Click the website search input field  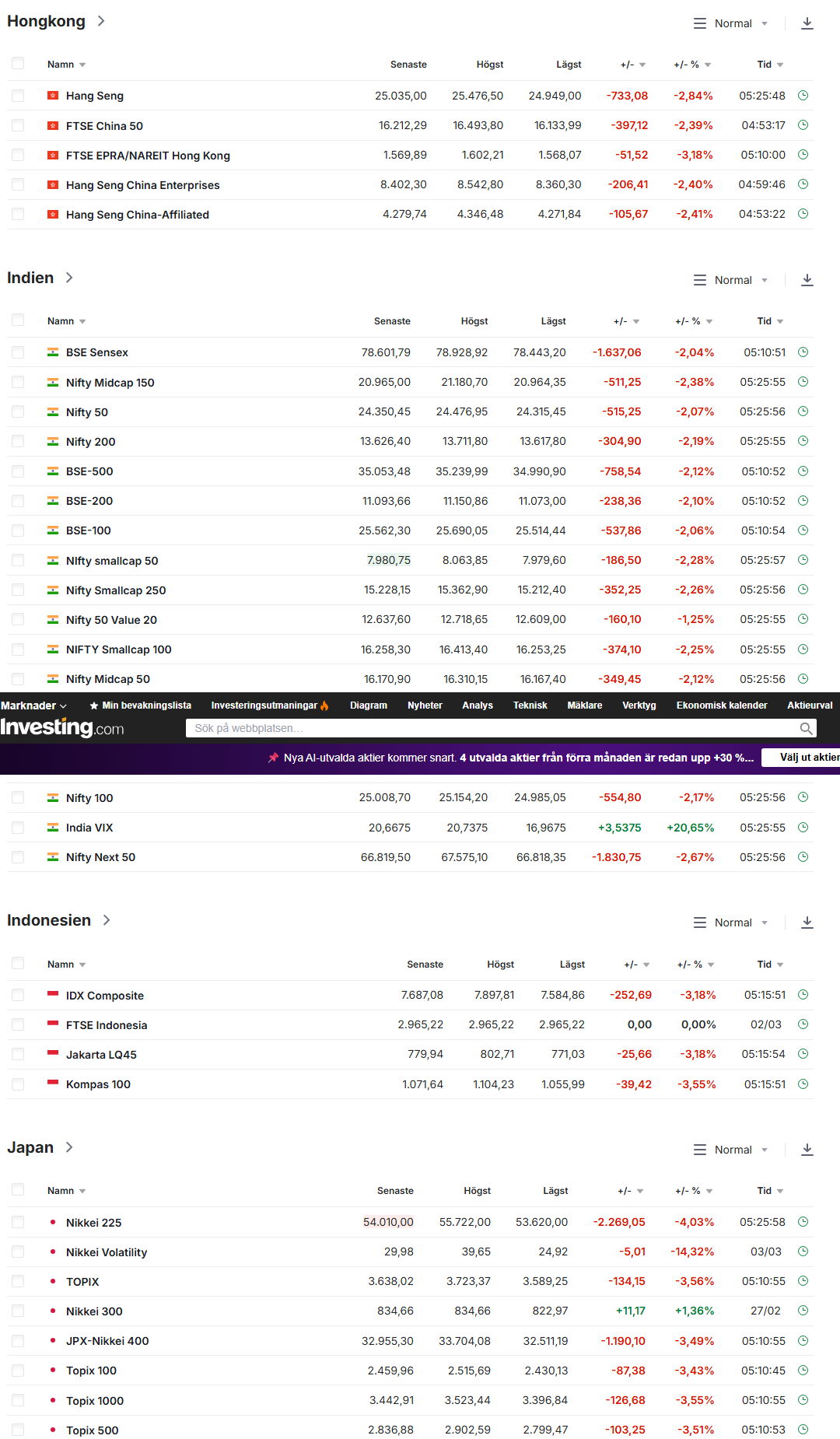pos(490,729)
